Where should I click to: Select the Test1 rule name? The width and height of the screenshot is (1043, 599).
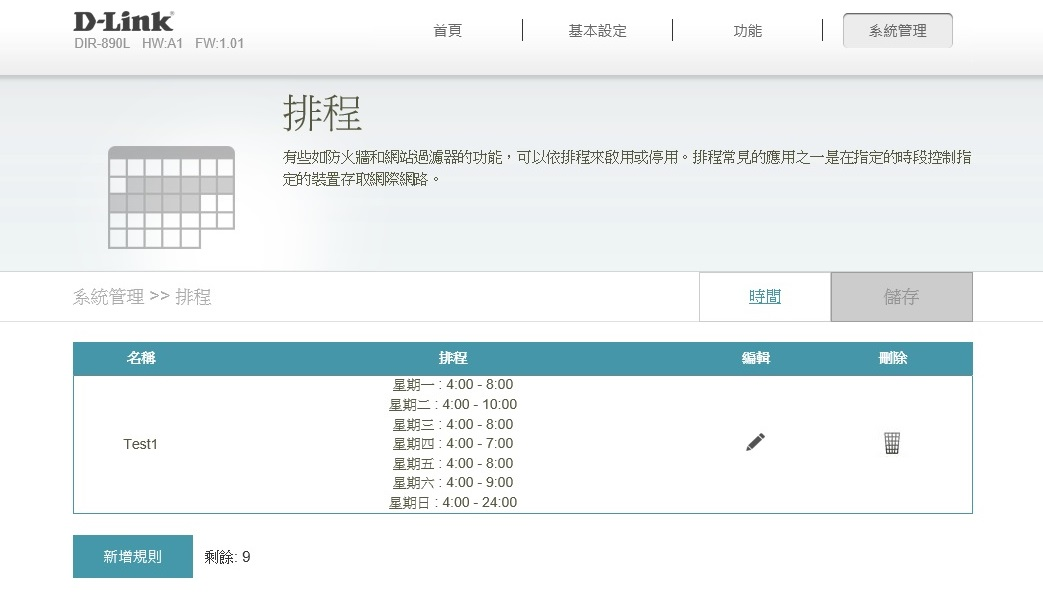pos(140,444)
